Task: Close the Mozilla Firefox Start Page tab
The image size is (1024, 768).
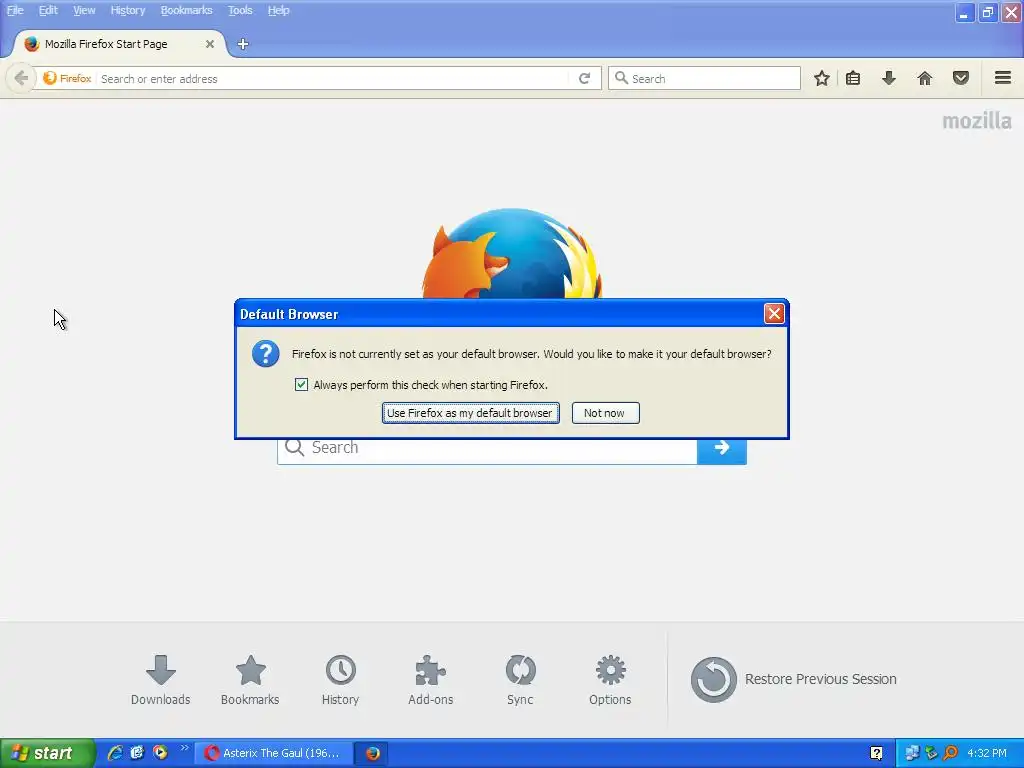Action: 210,44
